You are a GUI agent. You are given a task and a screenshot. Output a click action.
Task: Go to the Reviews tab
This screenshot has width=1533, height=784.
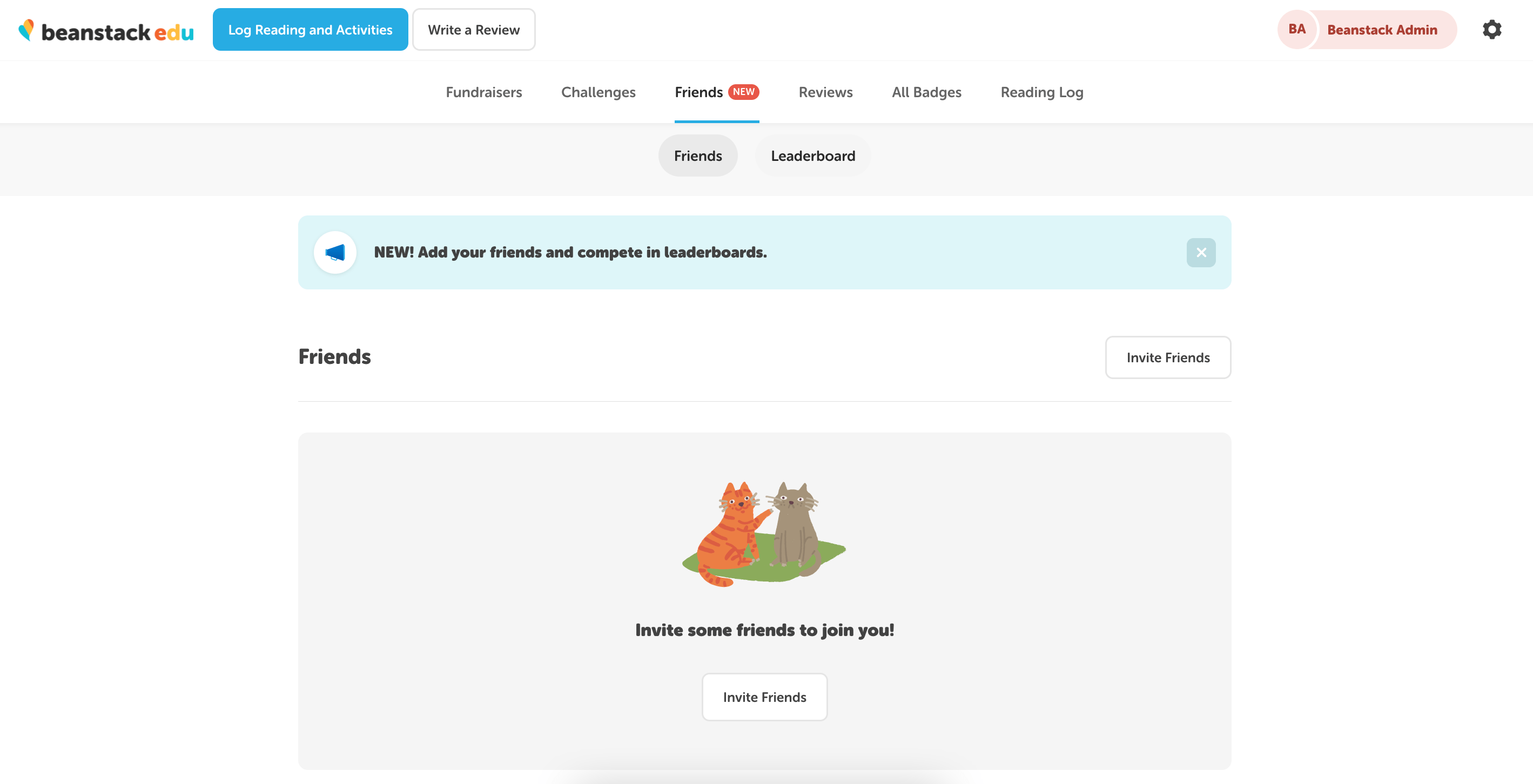coord(825,92)
